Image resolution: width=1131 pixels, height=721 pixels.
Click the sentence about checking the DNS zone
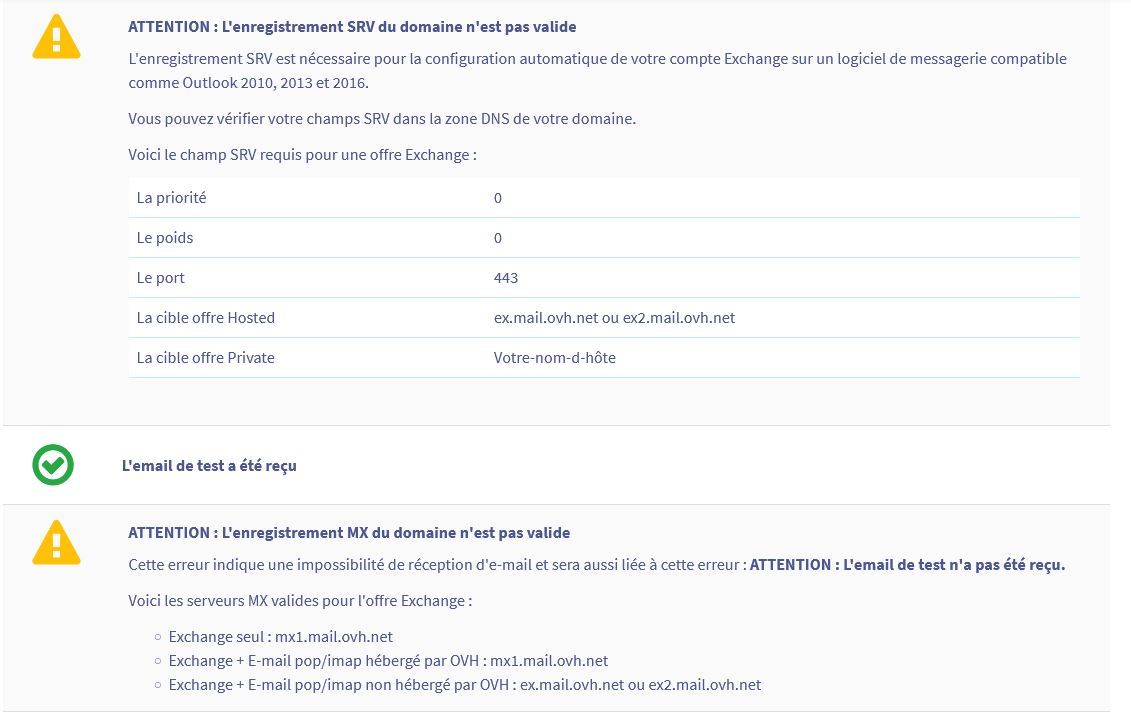coord(382,119)
